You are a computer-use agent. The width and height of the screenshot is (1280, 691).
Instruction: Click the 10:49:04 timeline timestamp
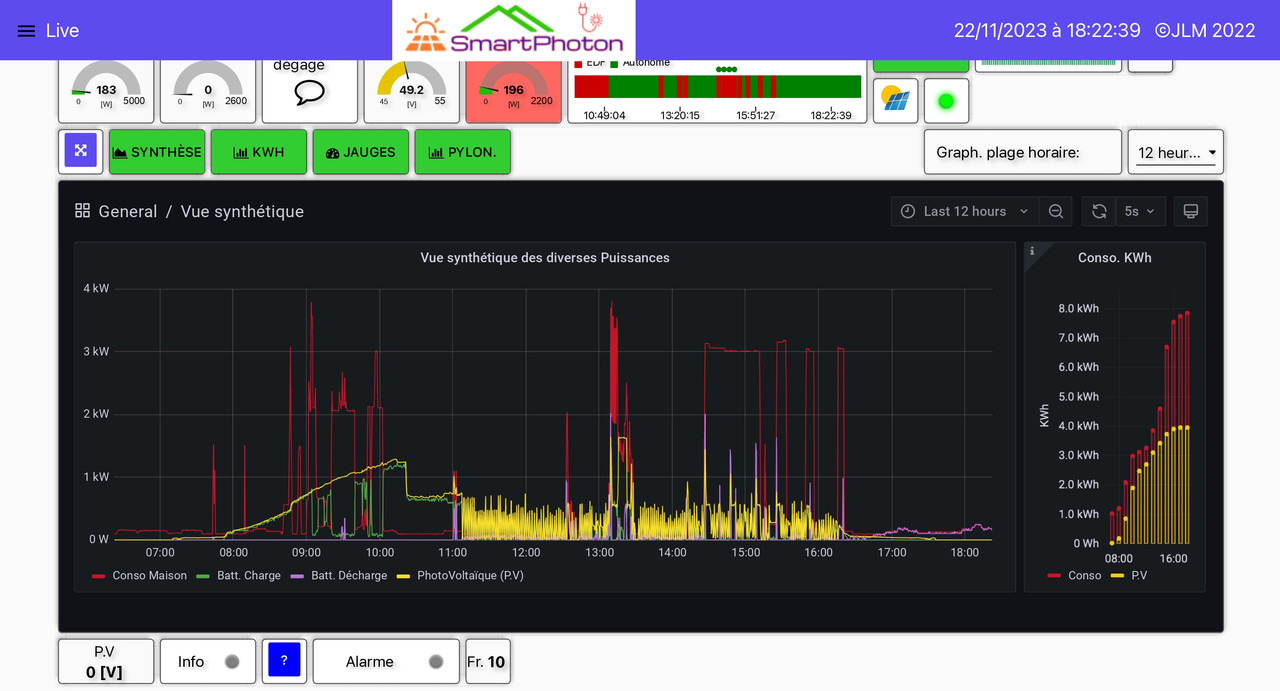coord(604,115)
